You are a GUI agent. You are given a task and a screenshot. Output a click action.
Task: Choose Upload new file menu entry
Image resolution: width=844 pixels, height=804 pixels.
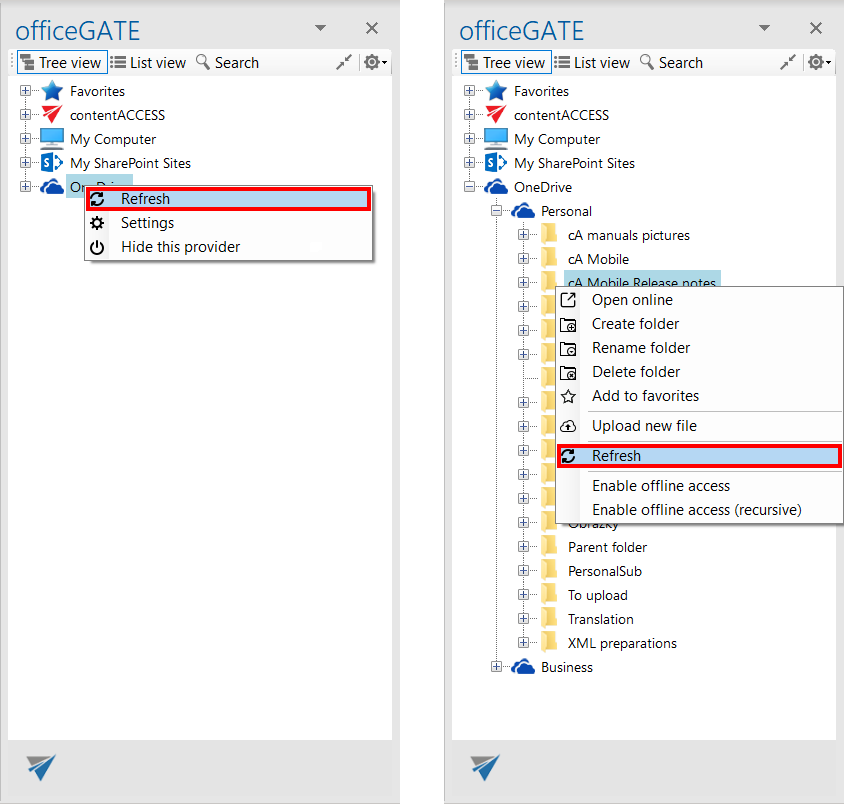tap(699, 426)
